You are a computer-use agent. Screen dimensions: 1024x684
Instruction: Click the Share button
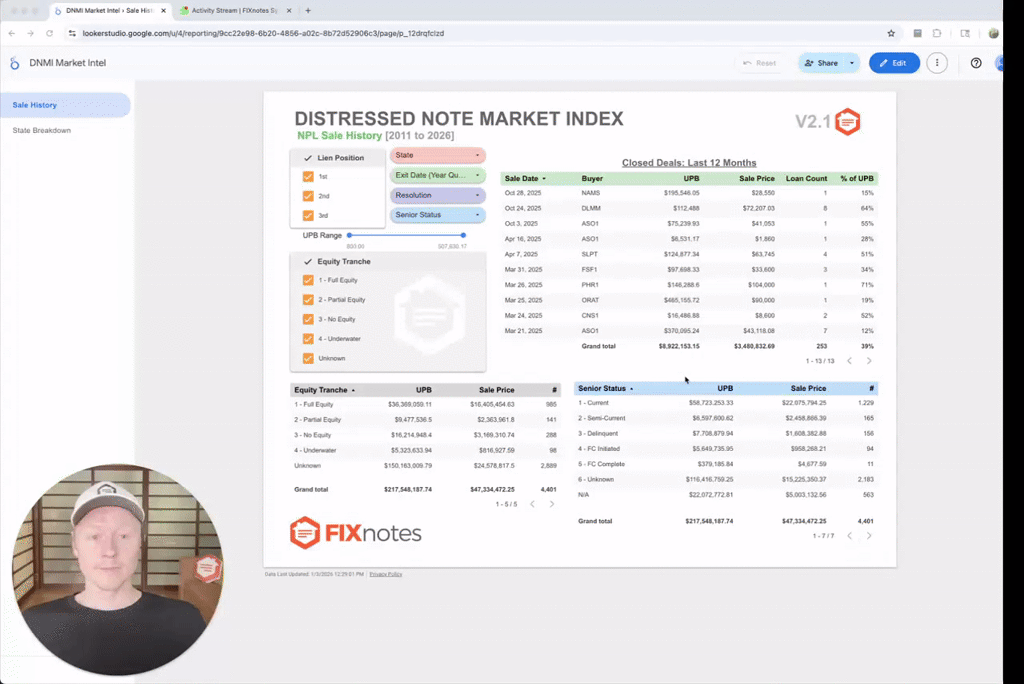[822, 63]
